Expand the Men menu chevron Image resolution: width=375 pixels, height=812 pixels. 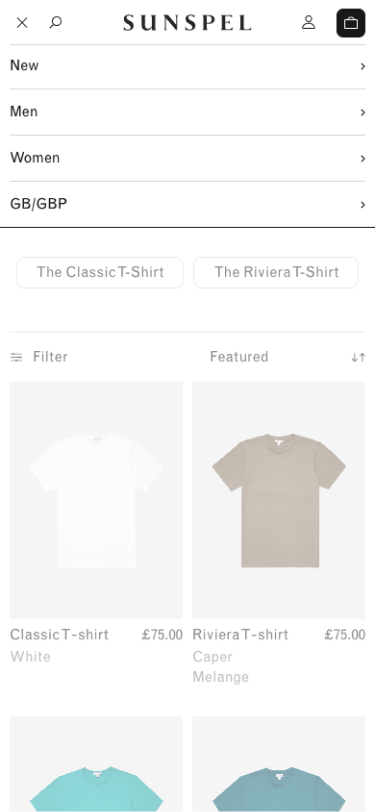point(363,112)
